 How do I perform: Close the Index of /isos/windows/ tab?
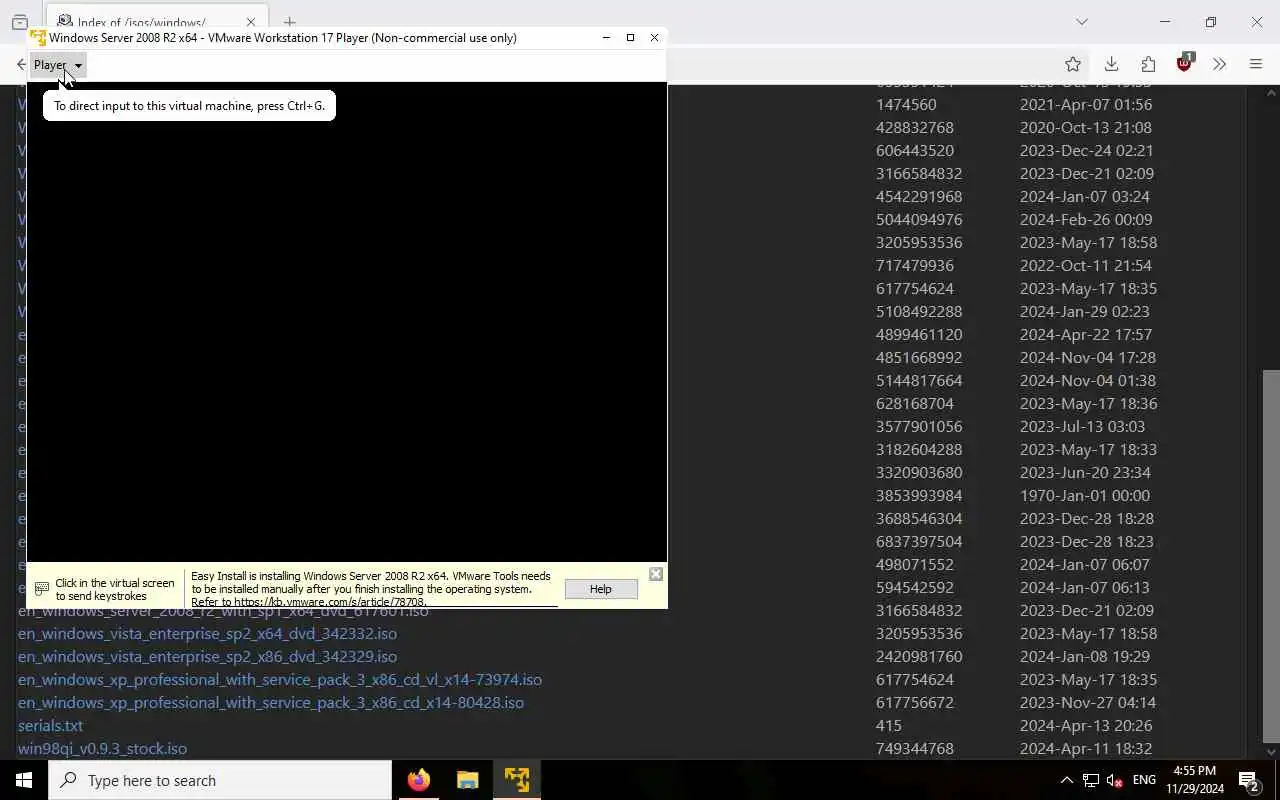click(x=251, y=22)
